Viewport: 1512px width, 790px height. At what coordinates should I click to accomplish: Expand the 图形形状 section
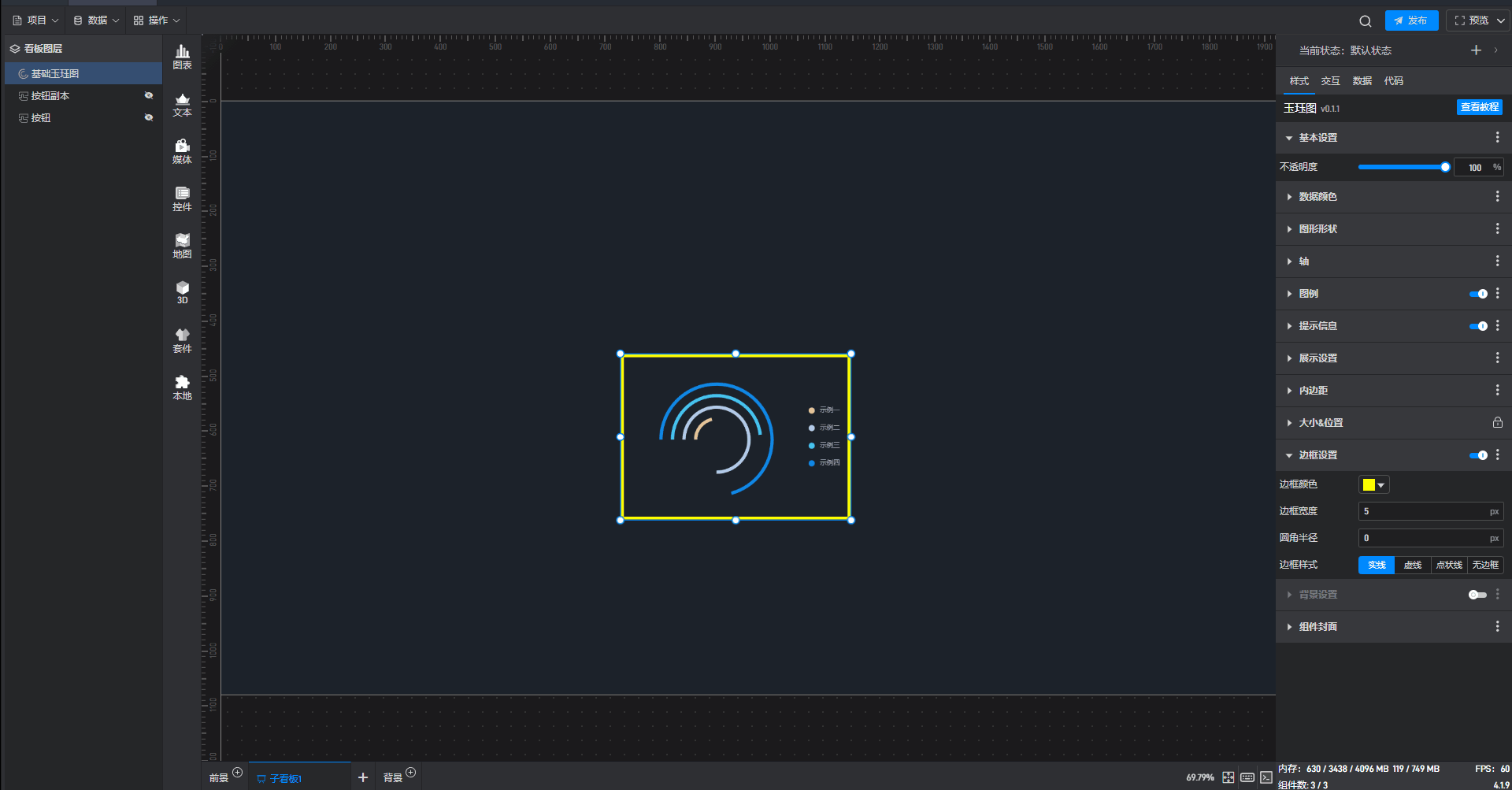(x=1317, y=229)
